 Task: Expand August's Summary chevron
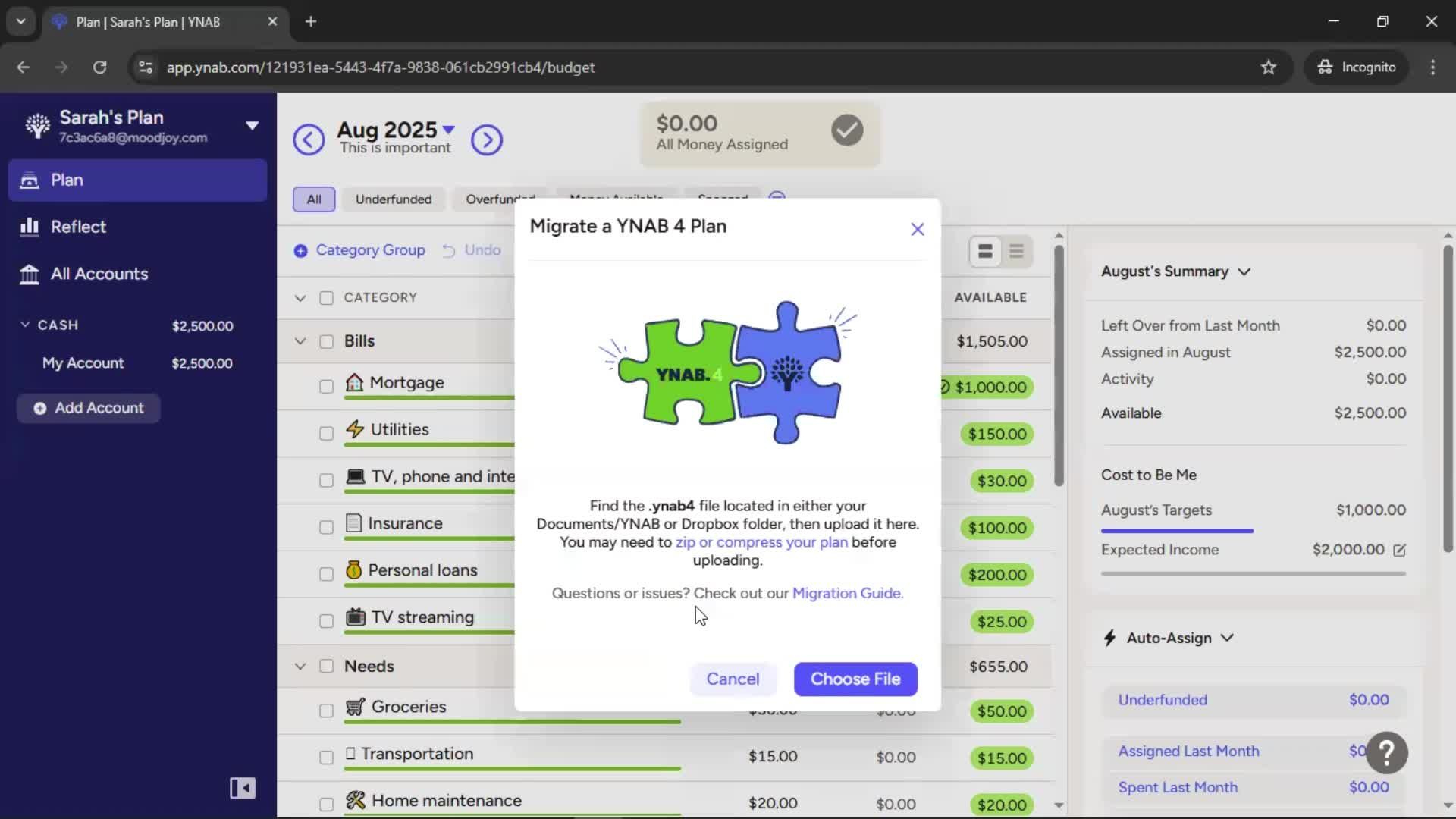pyautogui.click(x=1244, y=271)
